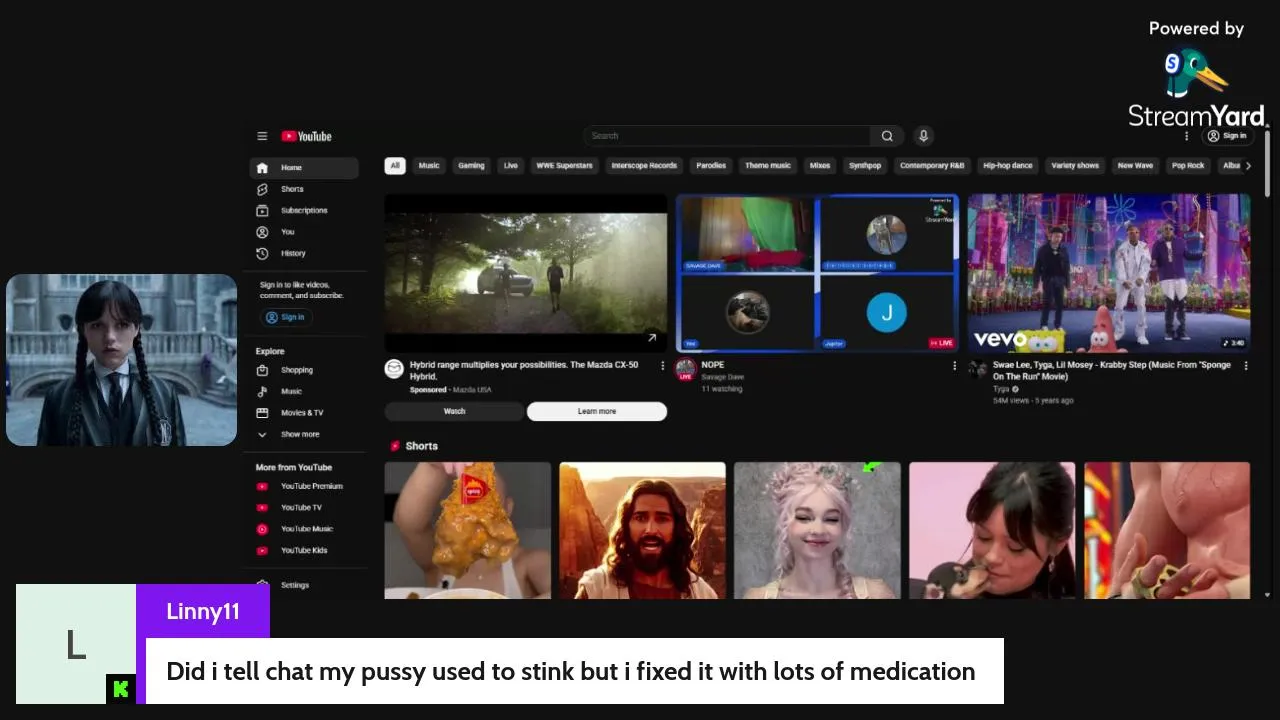Open YouTube Premium link
Image resolution: width=1280 pixels, height=720 pixels.
coord(304,487)
